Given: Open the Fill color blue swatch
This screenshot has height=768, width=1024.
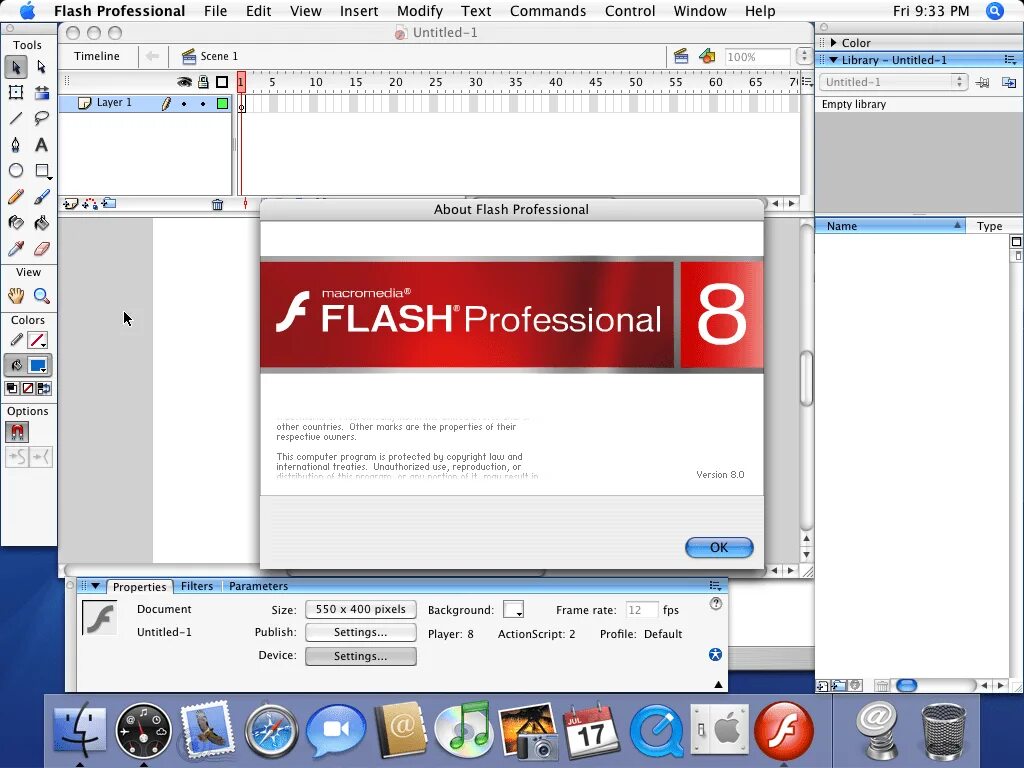Looking at the screenshot, I should pyautogui.click(x=39, y=366).
